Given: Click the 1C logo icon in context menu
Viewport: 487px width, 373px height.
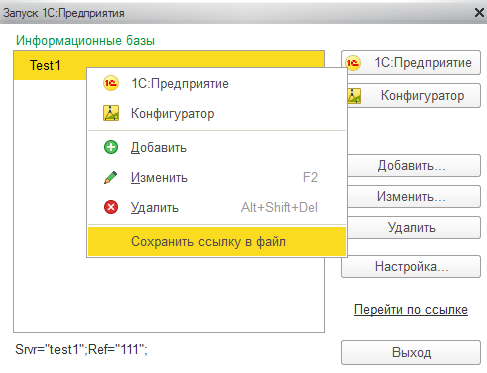Looking at the screenshot, I should (111, 83).
